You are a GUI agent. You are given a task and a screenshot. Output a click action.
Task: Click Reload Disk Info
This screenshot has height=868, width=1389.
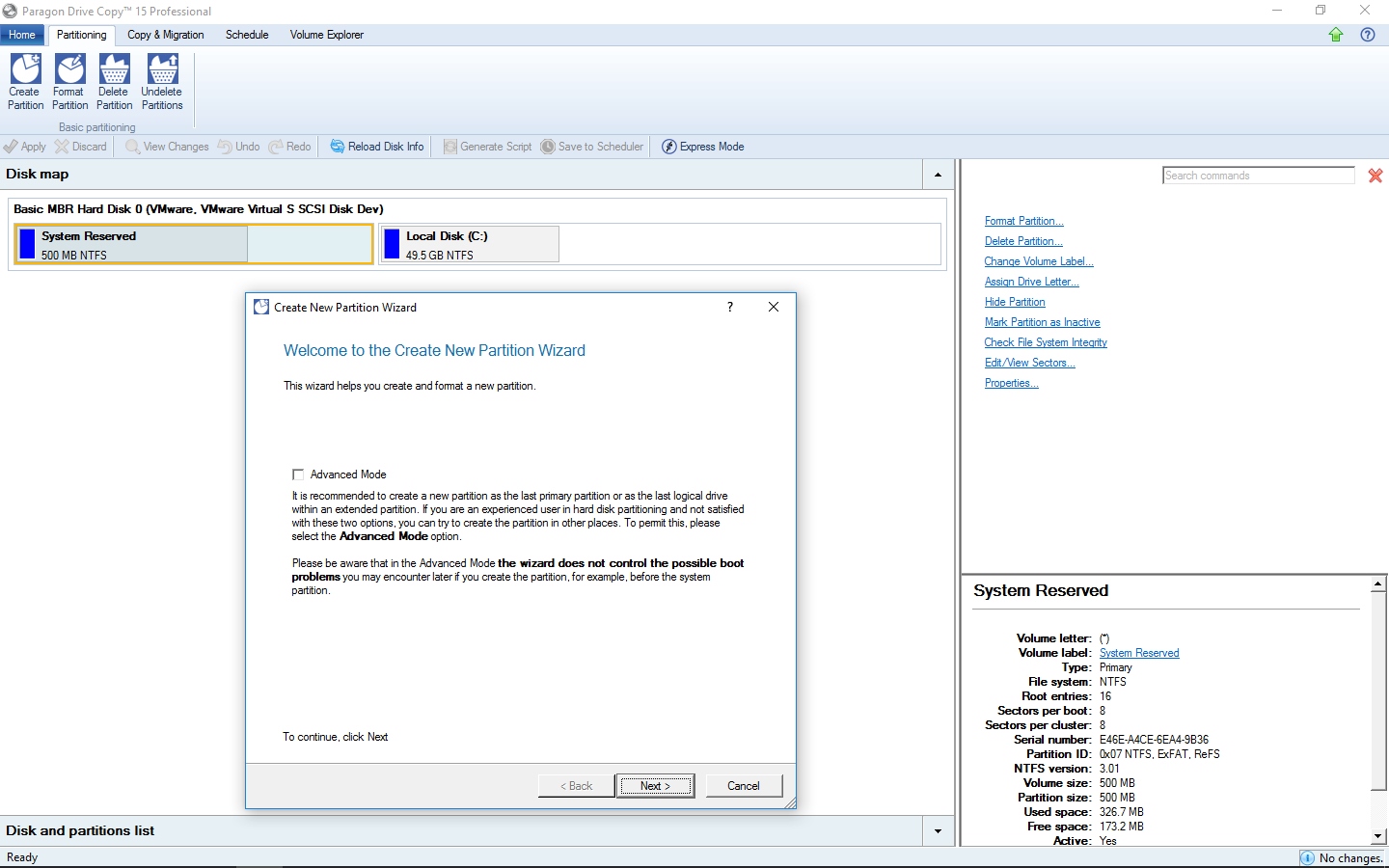coord(377,147)
